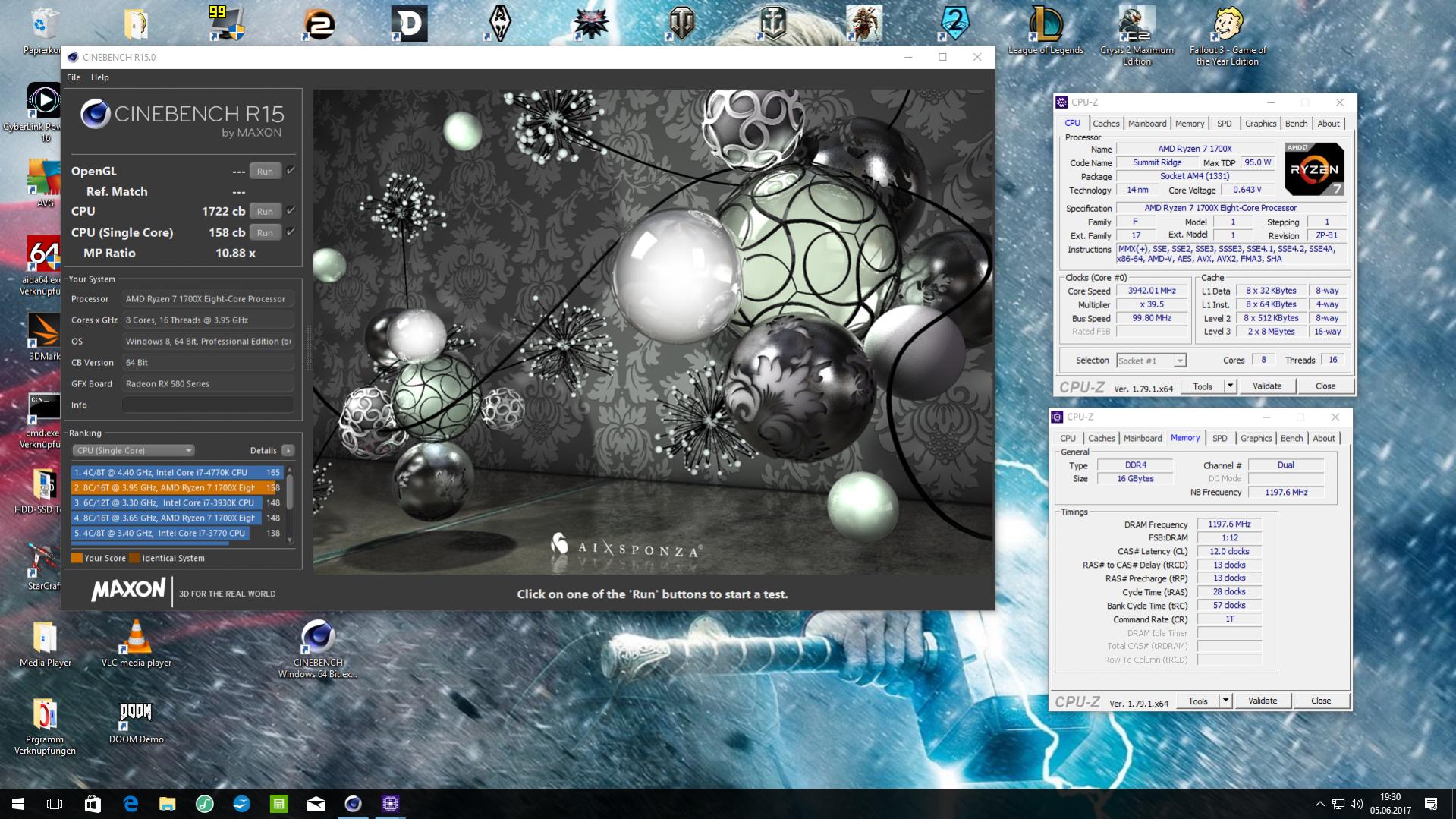Select the i7-3770 ranking entry
The image size is (1456, 819).
click(177, 533)
